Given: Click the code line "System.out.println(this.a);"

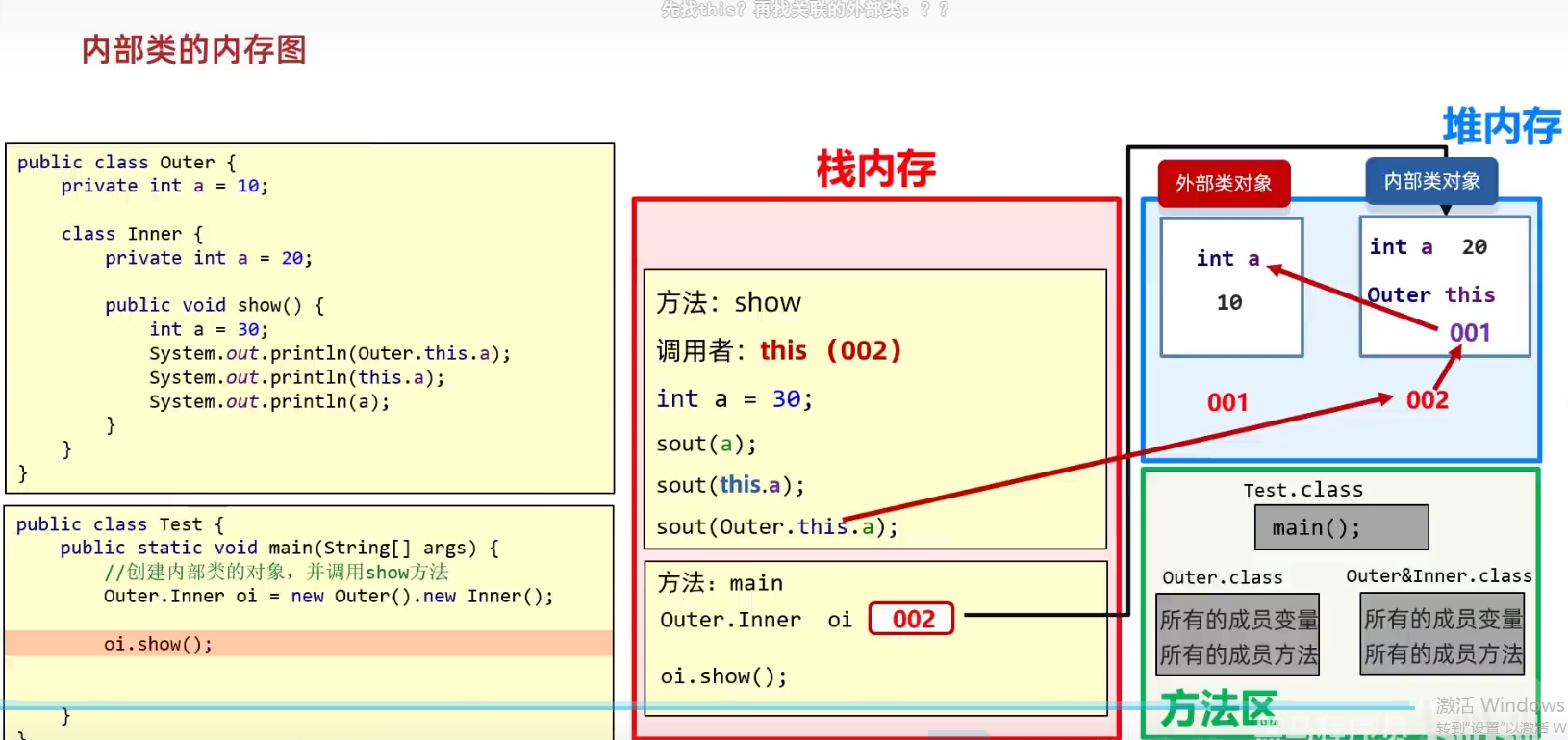Looking at the screenshot, I should click(x=297, y=377).
